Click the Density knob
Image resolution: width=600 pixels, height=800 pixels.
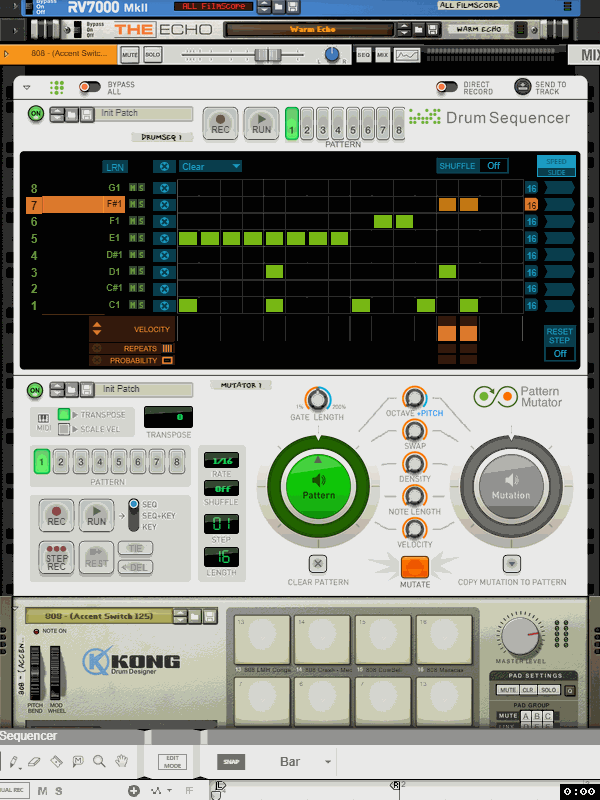pos(414,464)
